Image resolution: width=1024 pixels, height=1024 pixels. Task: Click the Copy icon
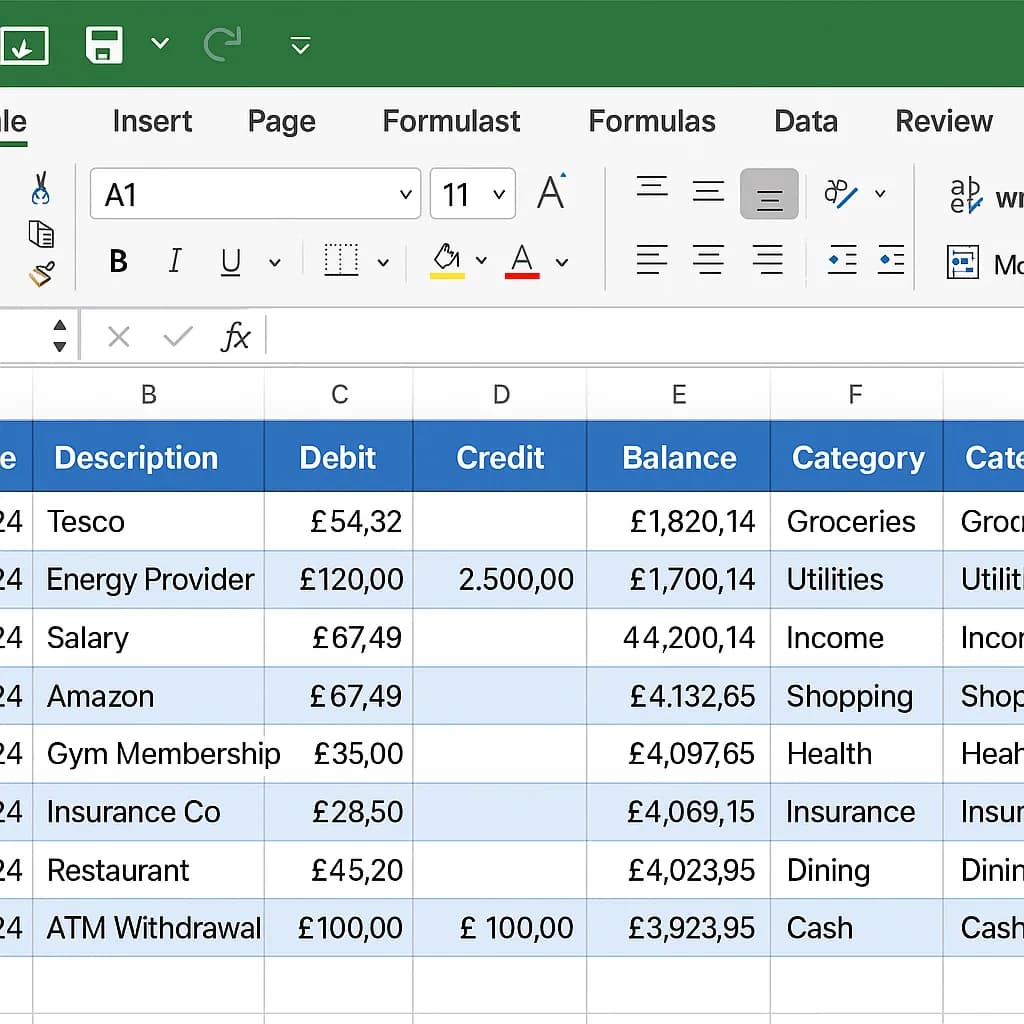click(x=41, y=234)
